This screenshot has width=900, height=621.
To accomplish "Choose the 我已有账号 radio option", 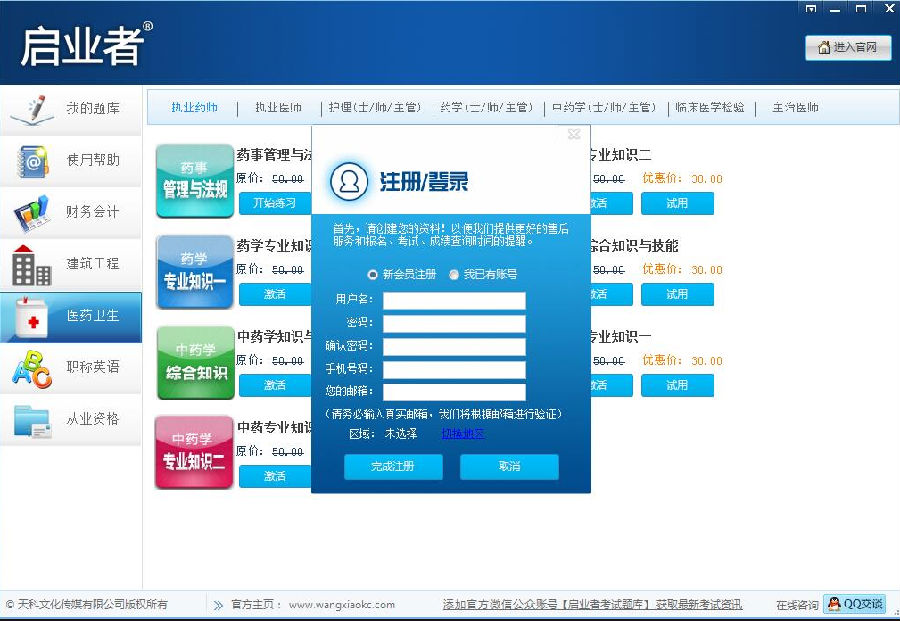I will 454,274.
